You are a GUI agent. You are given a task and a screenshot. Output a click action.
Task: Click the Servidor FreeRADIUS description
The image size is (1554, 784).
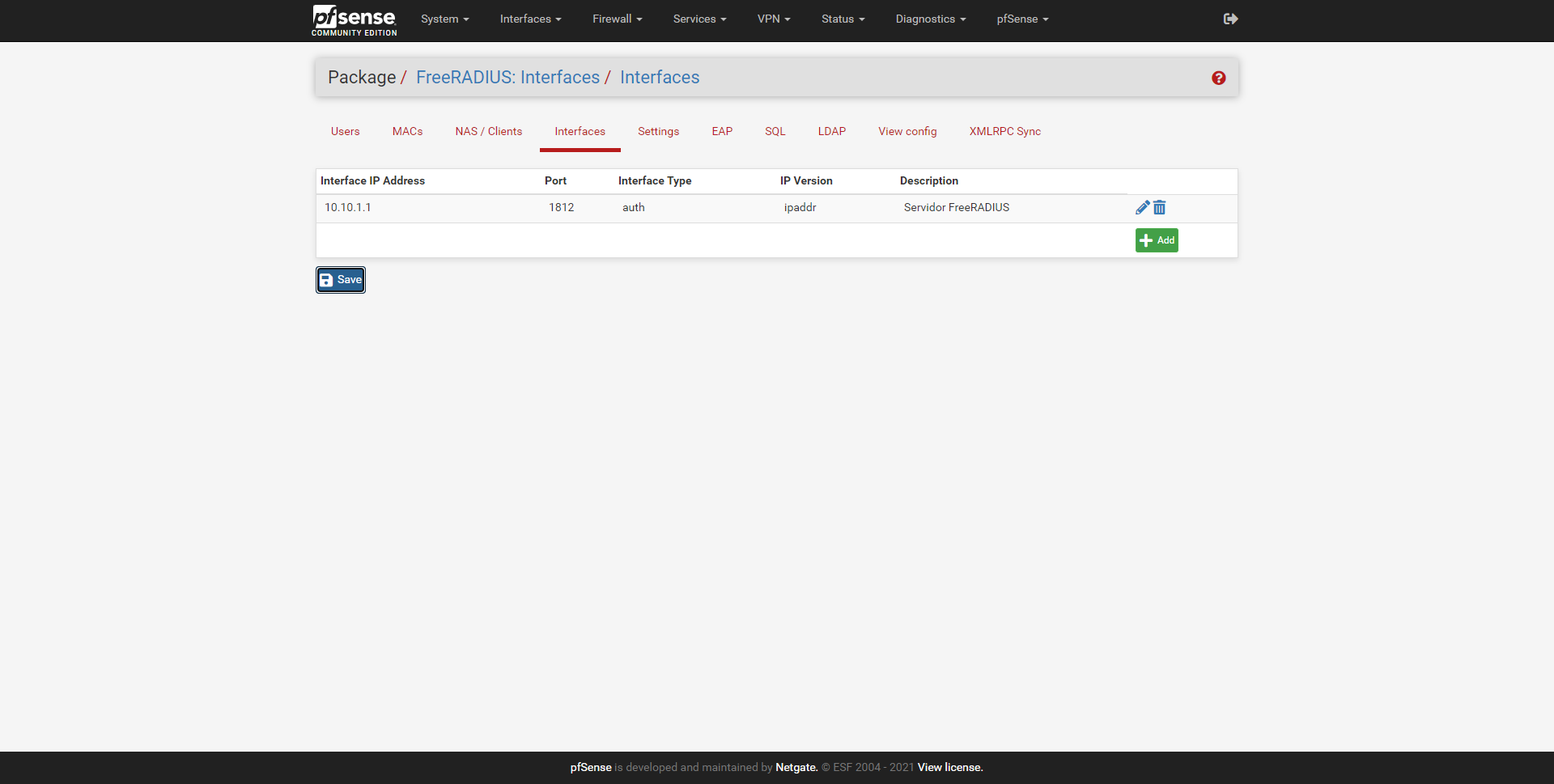[x=957, y=208]
